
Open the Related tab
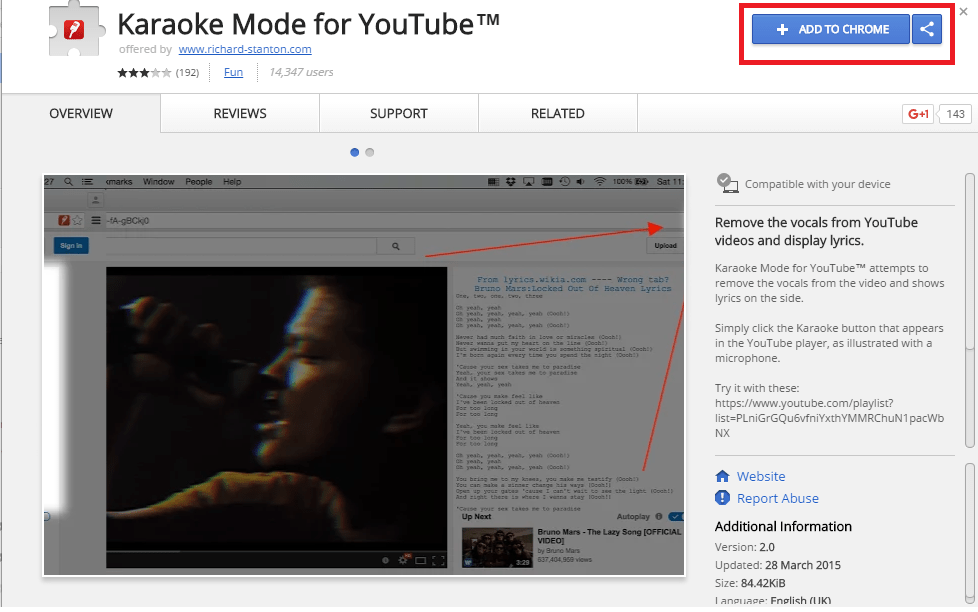558,114
